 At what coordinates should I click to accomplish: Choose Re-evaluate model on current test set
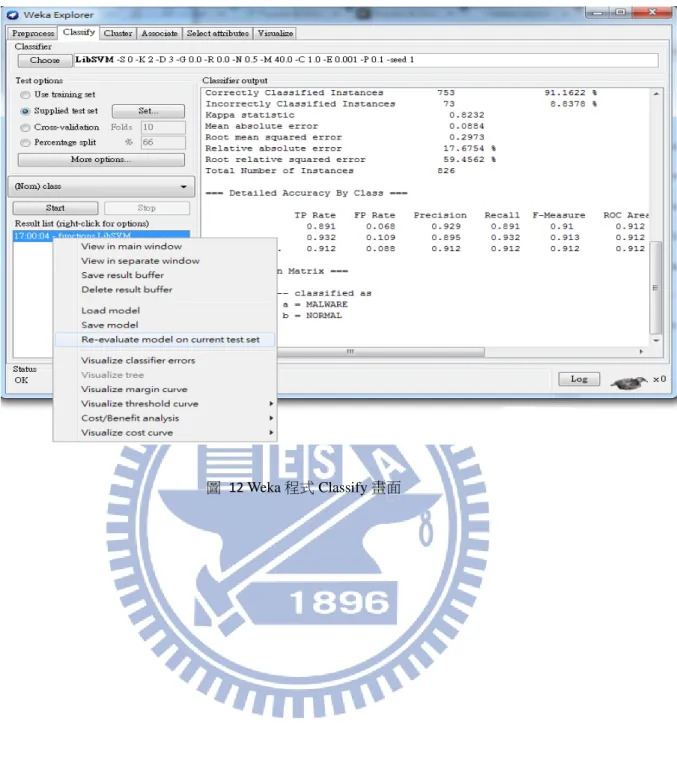point(165,340)
